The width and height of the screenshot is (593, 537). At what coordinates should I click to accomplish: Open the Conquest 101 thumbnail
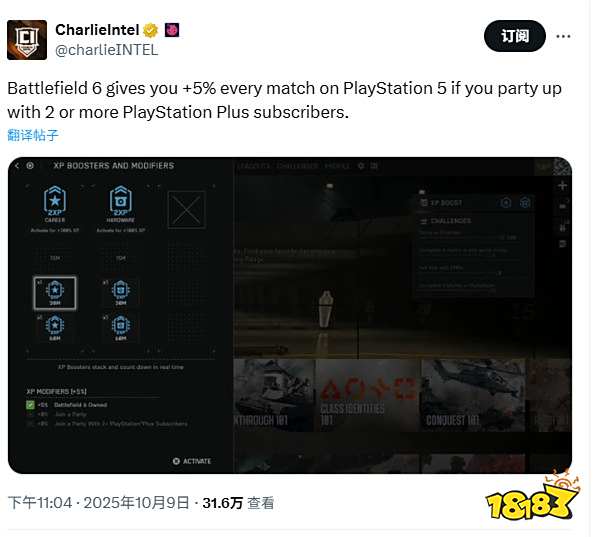[x=473, y=395]
